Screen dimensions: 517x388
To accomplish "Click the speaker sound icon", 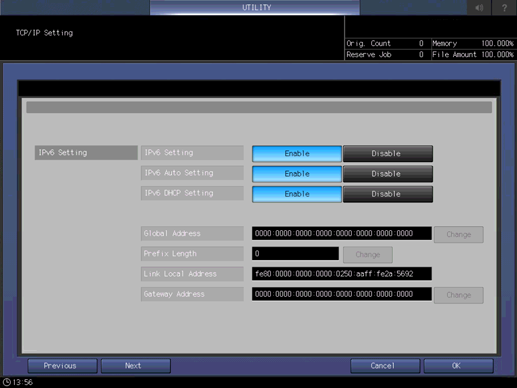I will click(x=479, y=7).
